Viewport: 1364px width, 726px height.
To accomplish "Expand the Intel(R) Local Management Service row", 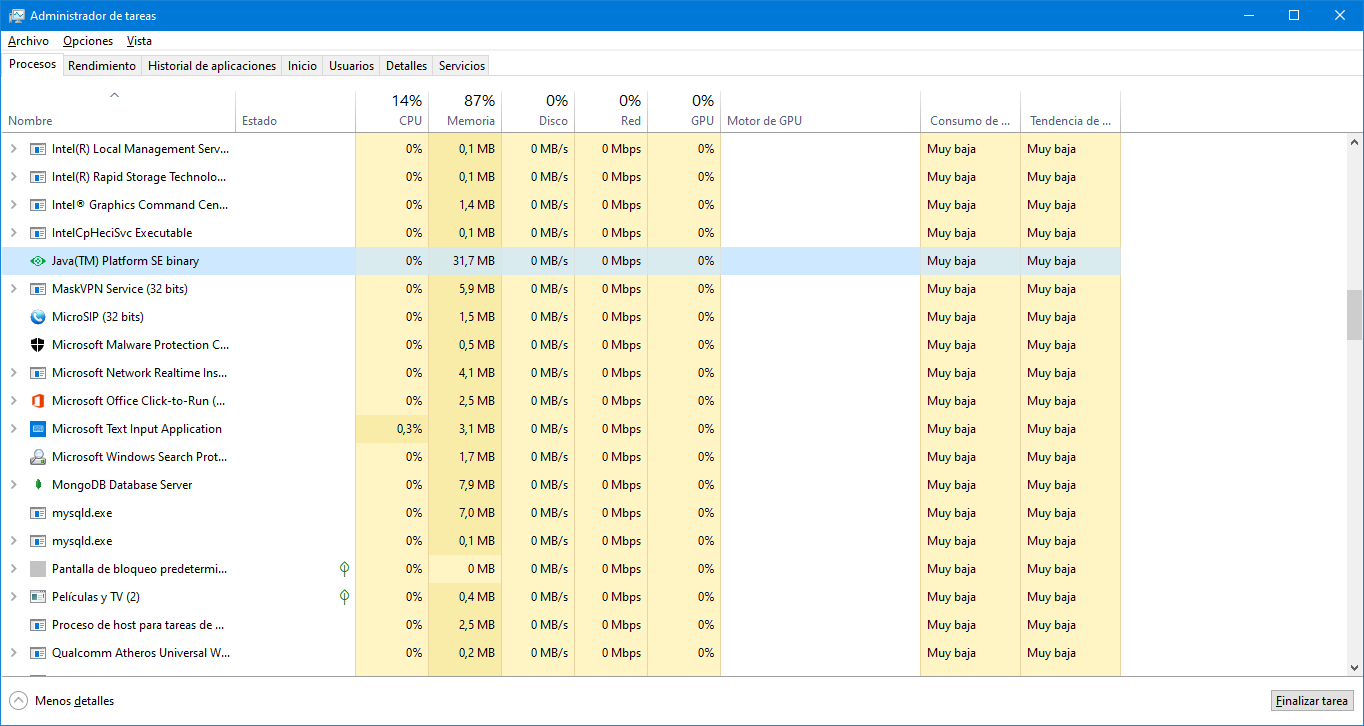I will click(x=13, y=149).
